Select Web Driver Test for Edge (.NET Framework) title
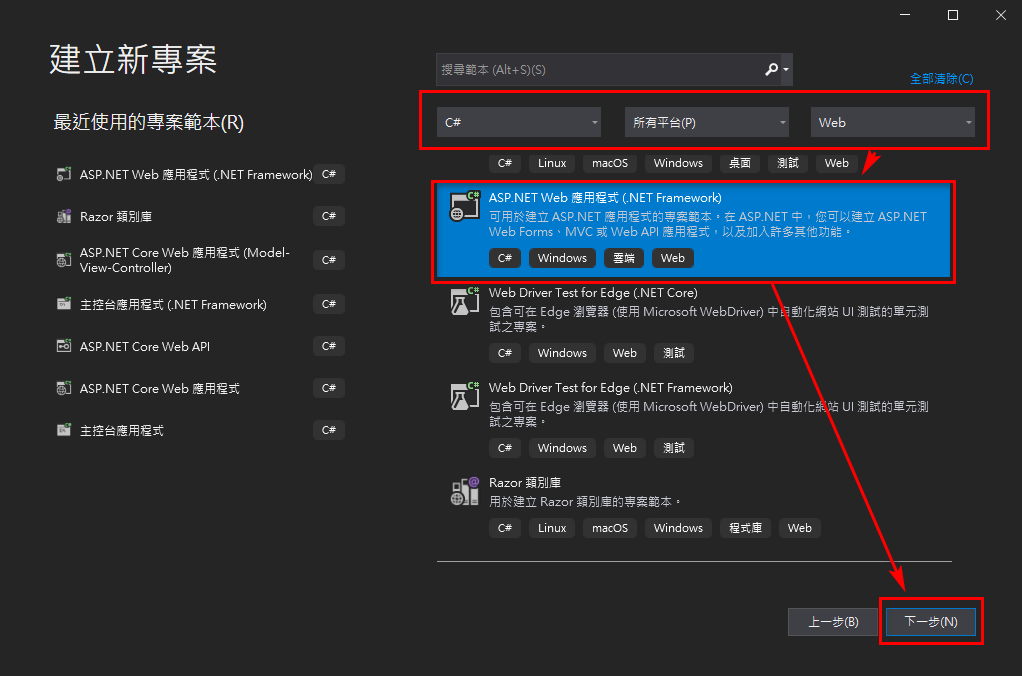 point(611,388)
